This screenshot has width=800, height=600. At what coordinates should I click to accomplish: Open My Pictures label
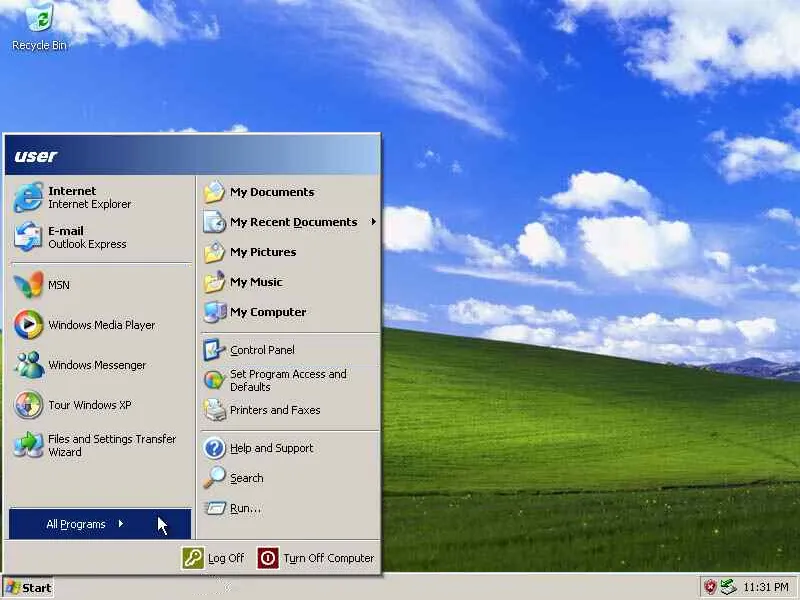263,252
